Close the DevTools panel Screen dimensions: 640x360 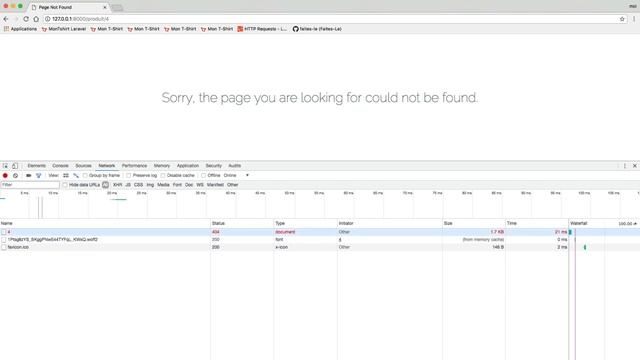click(635, 166)
